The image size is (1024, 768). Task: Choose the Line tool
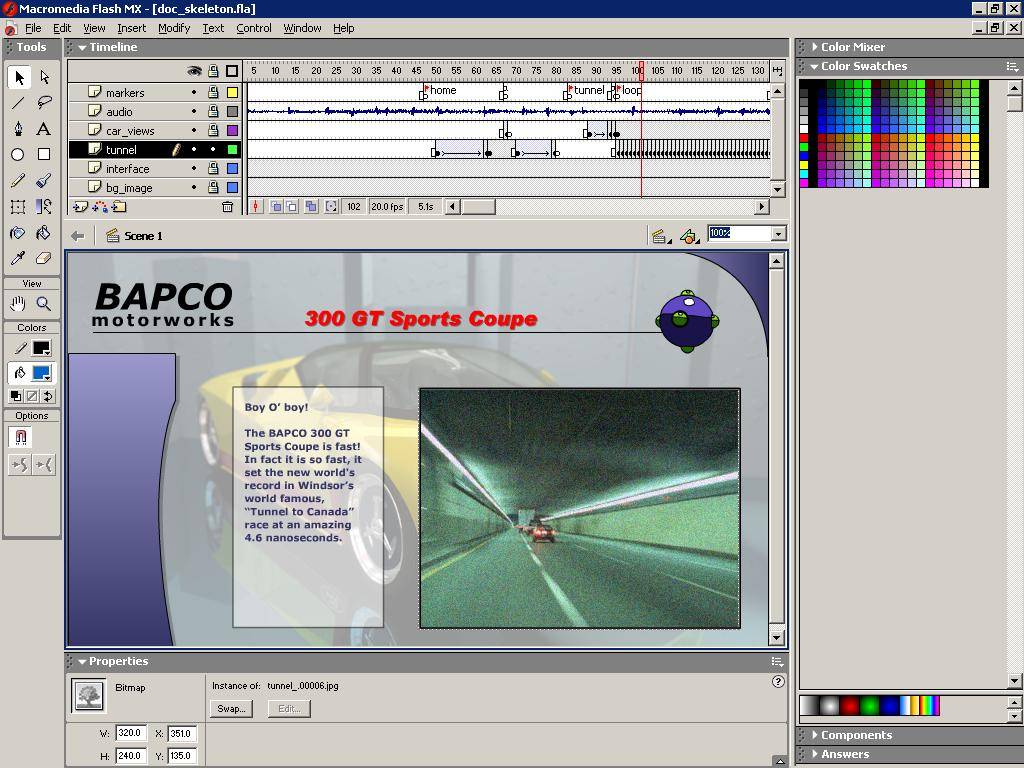[18, 103]
